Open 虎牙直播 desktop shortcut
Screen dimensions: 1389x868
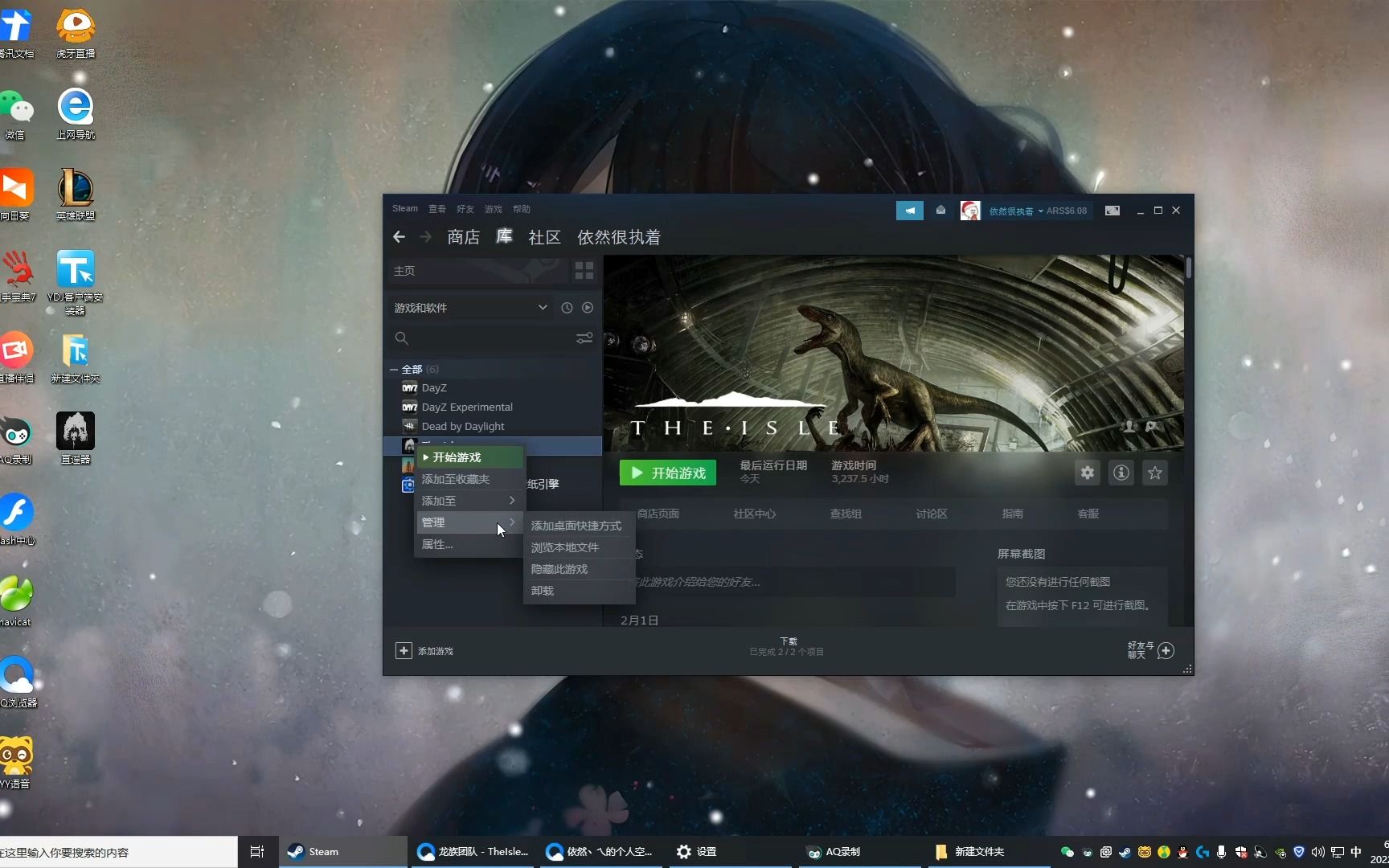click(x=76, y=32)
